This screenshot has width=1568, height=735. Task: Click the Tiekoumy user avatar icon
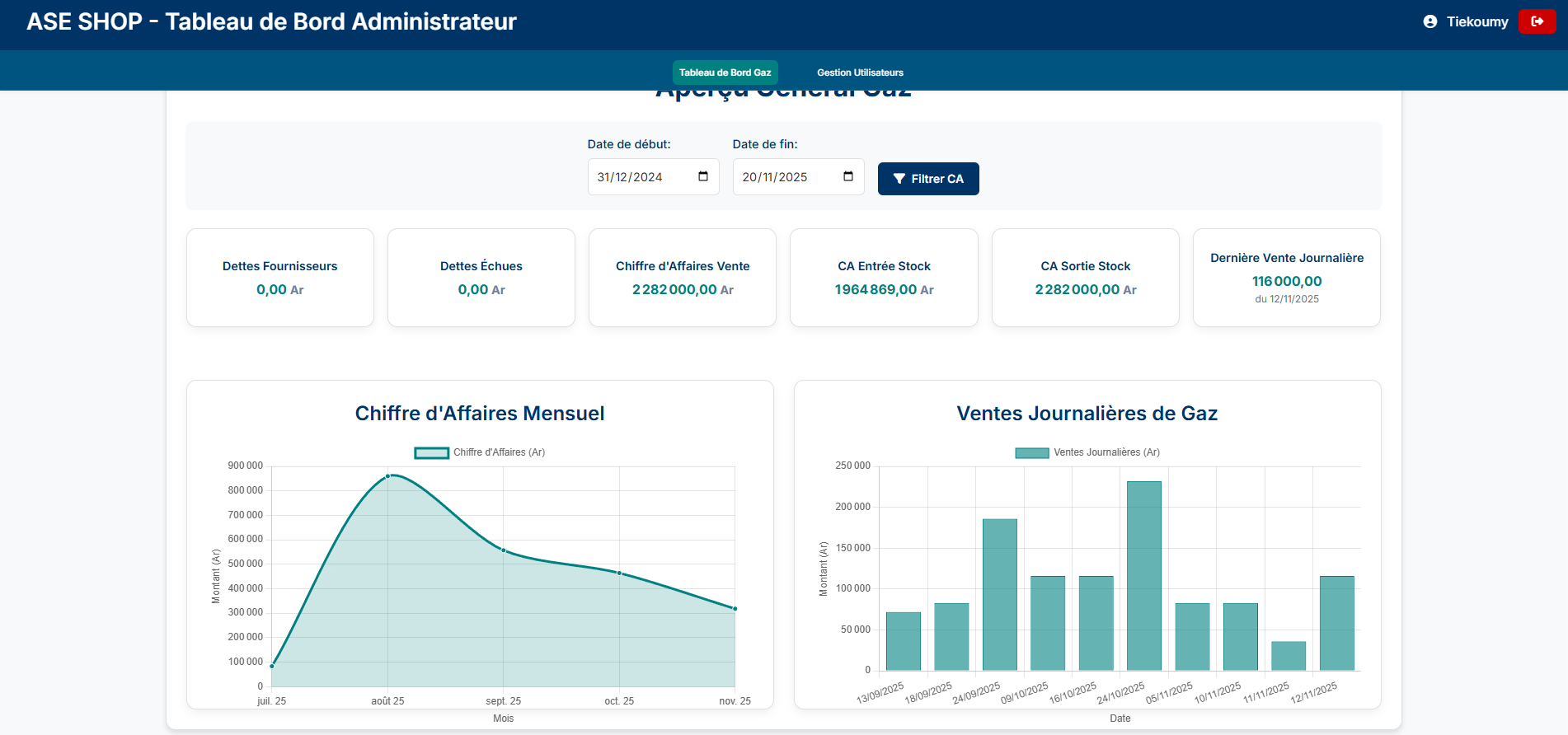pos(1430,22)
